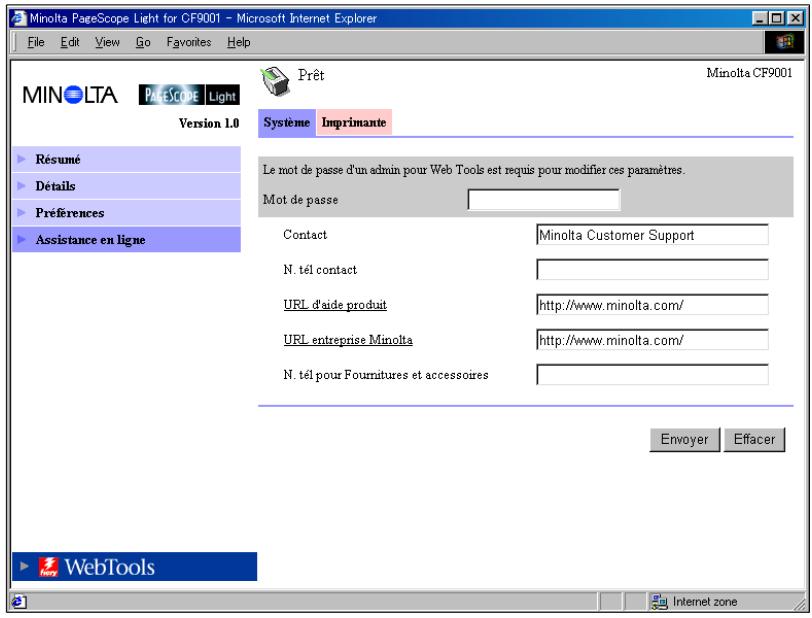Click the Effacer button

(x=755, y=439)
